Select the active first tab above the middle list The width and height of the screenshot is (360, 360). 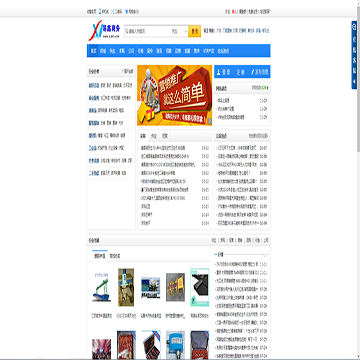pyautogui.click(x=143, y=136)
